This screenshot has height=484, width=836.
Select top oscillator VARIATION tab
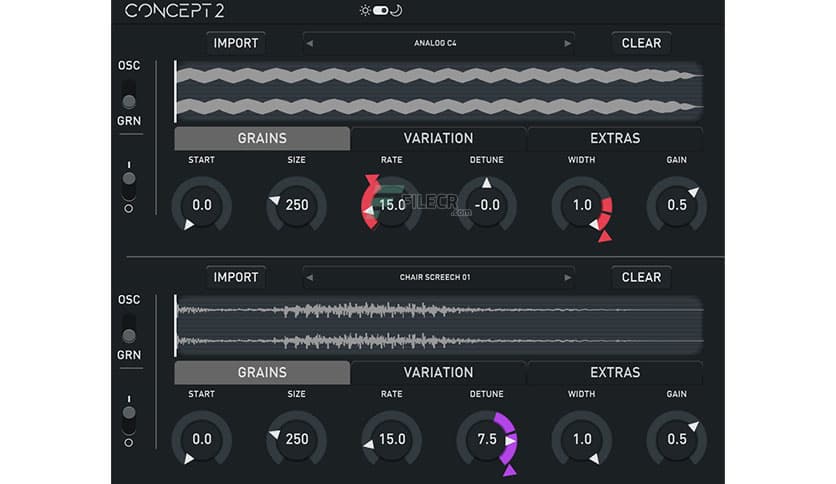[438, 139]
